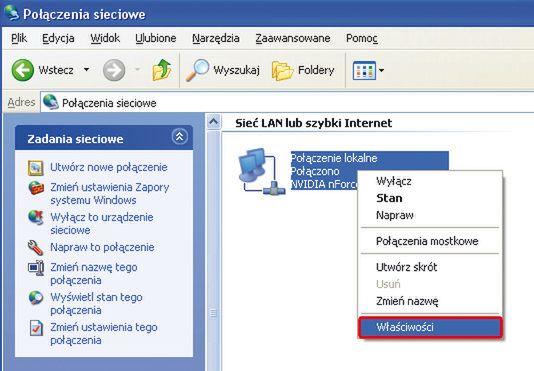
Task: Open the Plik menu
Action: [19, 38]
